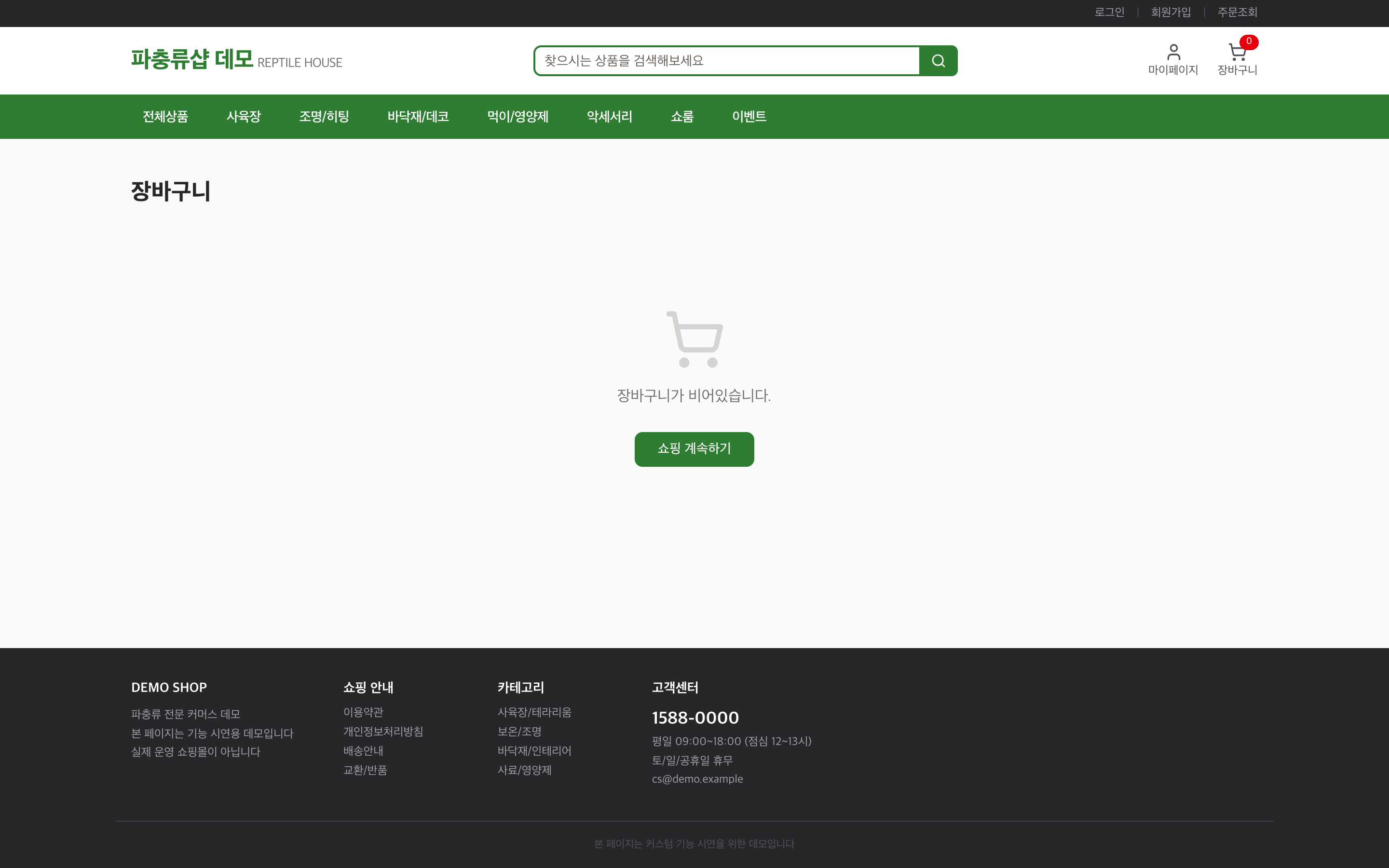This screenshot has height=868, width=1389.
Task: Open the 조명/히팅 category menu
Action: point(324,117)
